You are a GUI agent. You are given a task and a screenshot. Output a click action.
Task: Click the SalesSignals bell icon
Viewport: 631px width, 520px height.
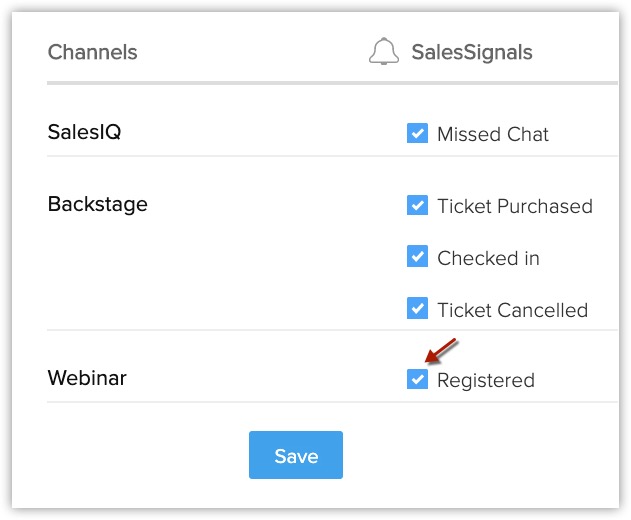tap(384, 52)
